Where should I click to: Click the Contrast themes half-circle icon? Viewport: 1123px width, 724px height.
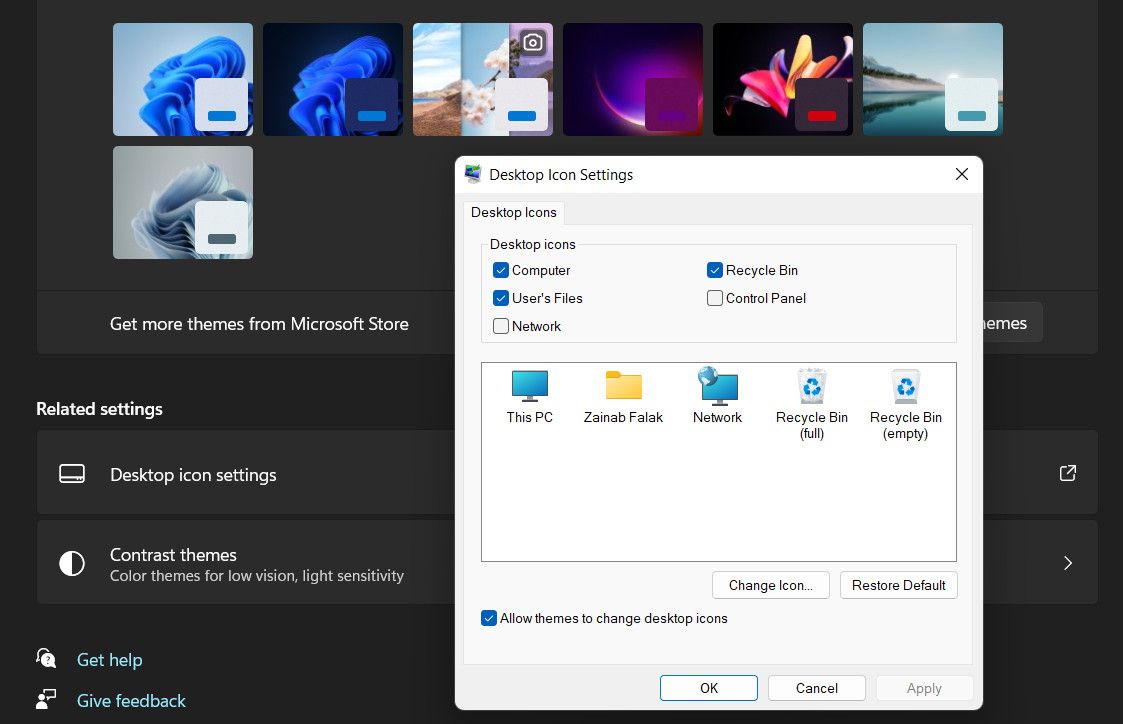[x=72, y=563]
